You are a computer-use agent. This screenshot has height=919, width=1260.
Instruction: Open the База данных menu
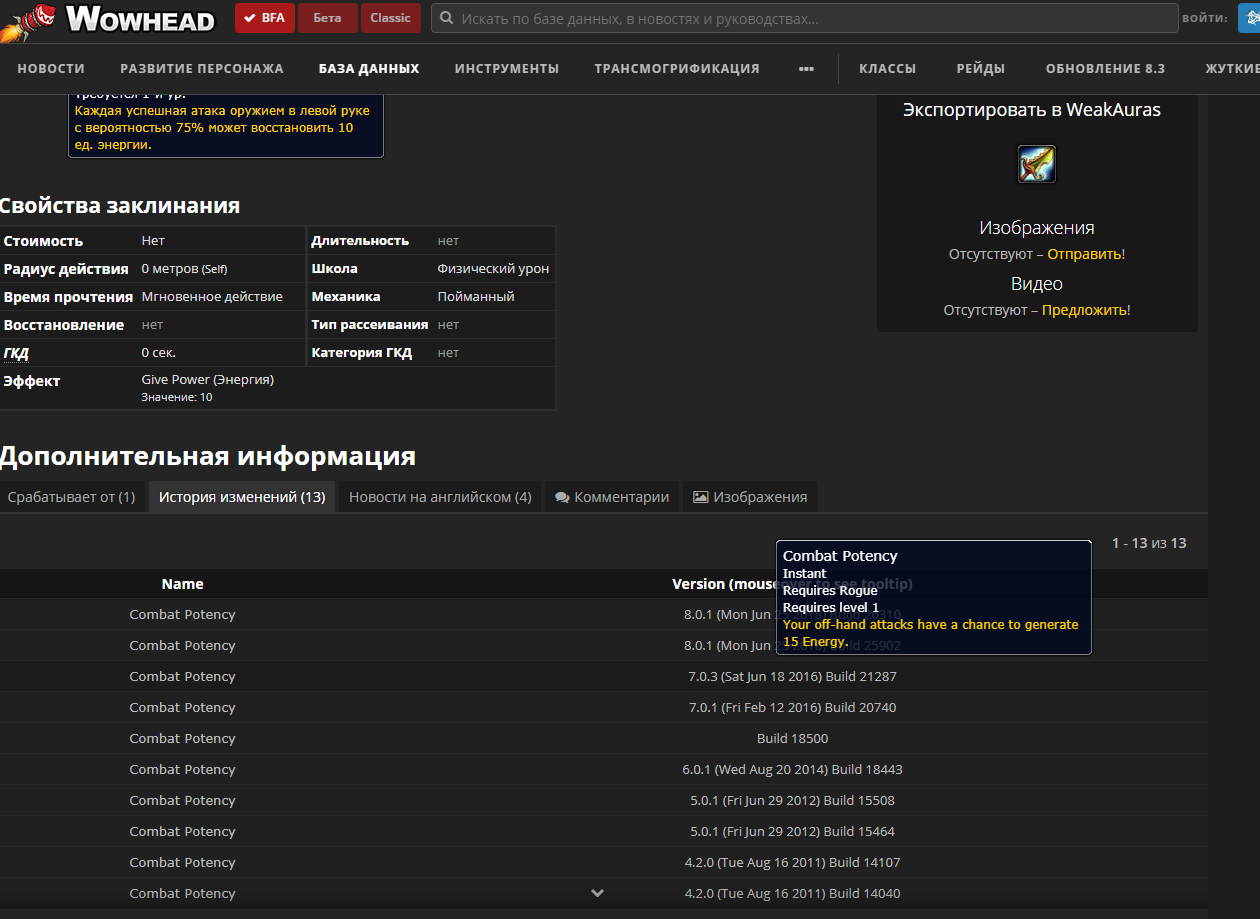pos(369,69)
